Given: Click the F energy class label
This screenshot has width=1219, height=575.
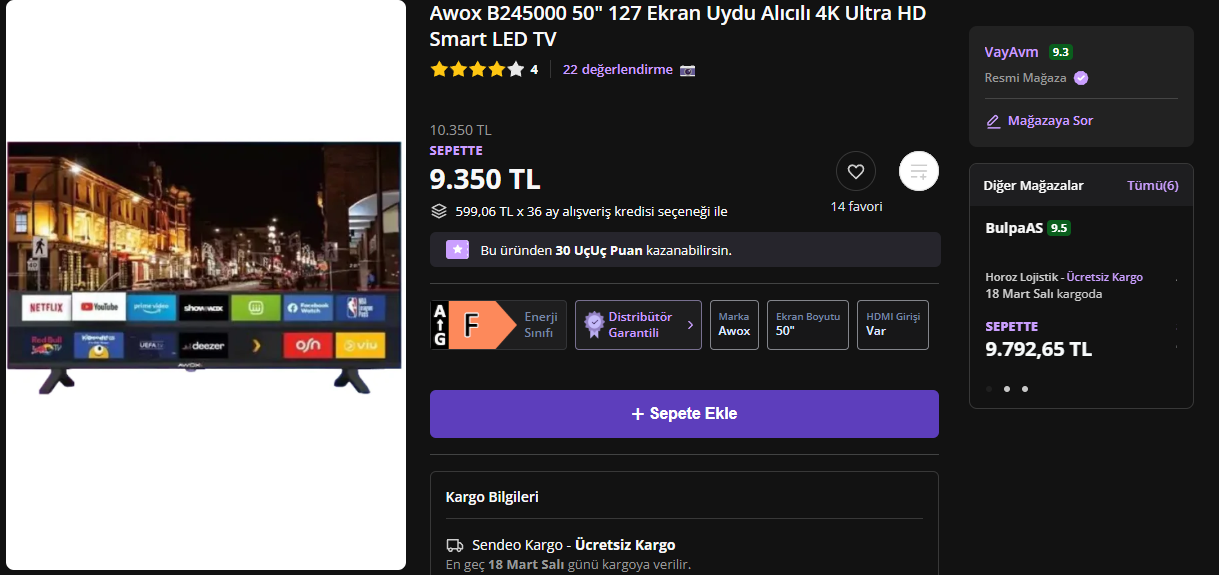Looking at the screenshot, I should [x=489, y=325].
